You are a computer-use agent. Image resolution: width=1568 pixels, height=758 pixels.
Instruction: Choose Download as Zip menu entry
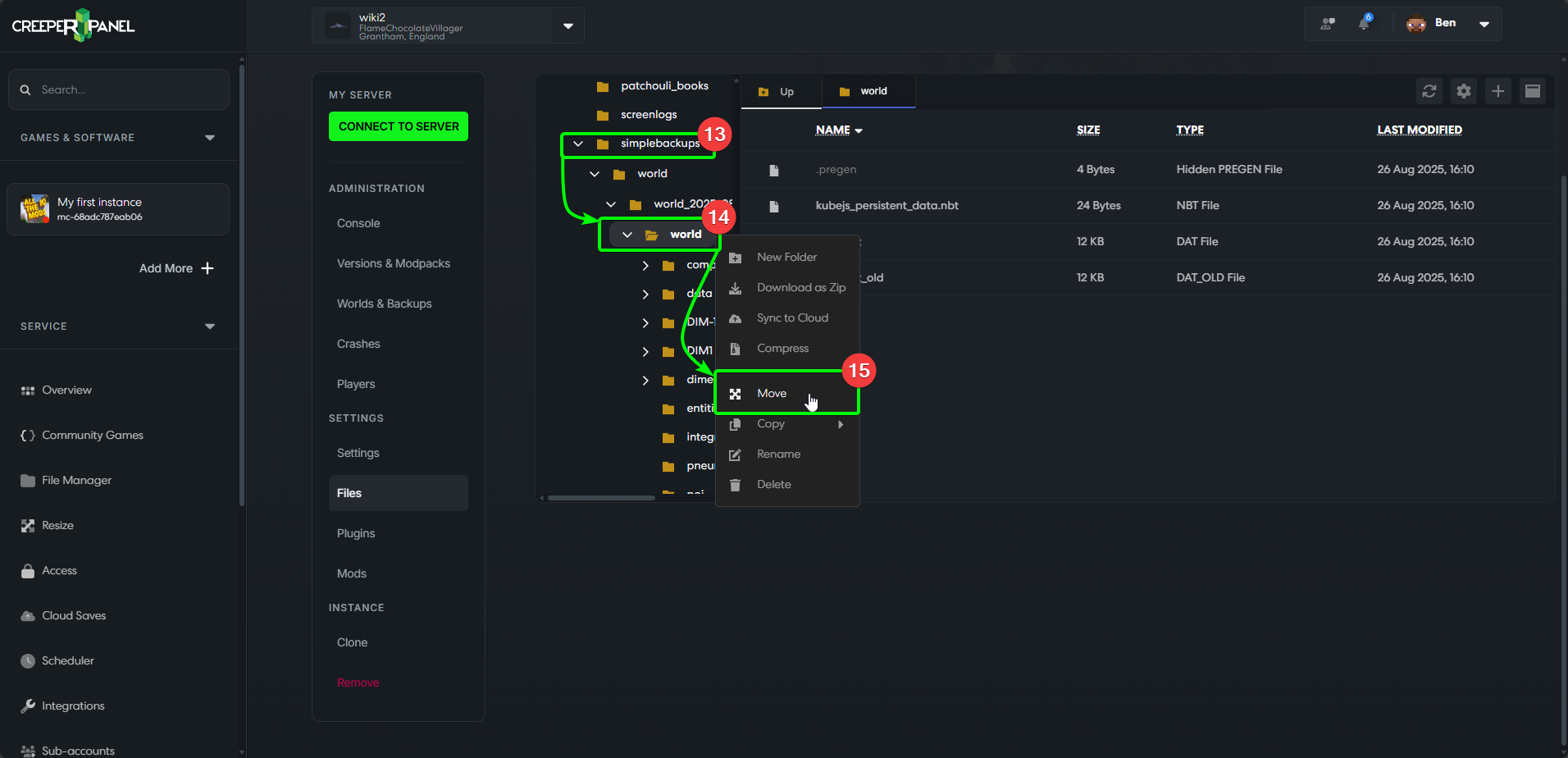pos(800,288)
